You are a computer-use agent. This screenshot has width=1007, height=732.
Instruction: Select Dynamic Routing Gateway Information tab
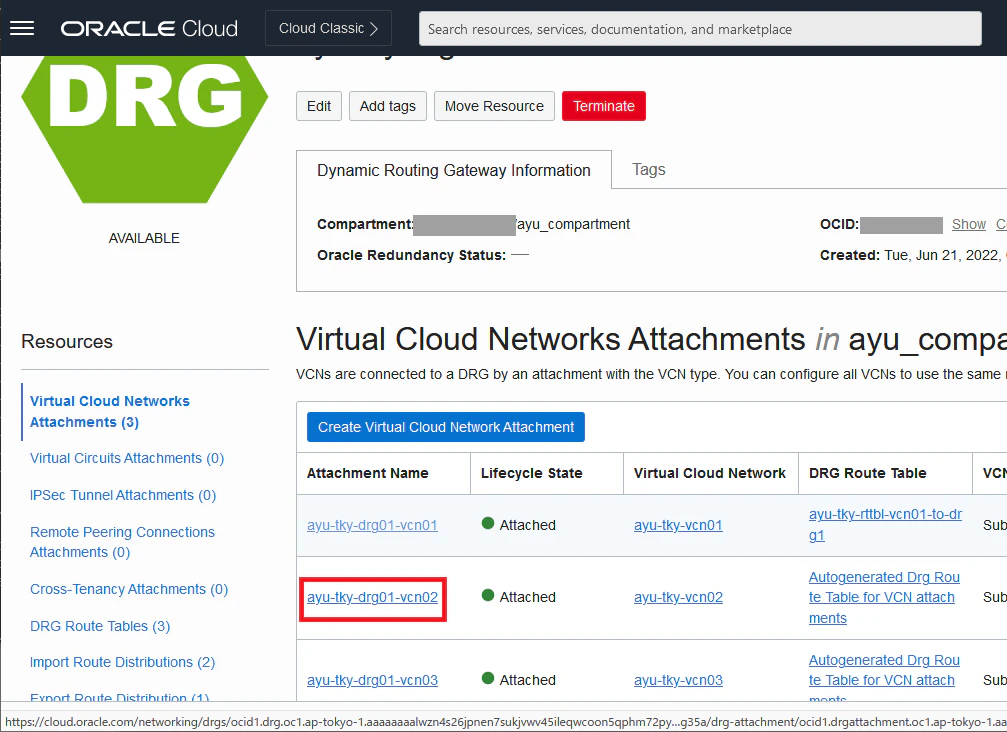pos(453,170)
